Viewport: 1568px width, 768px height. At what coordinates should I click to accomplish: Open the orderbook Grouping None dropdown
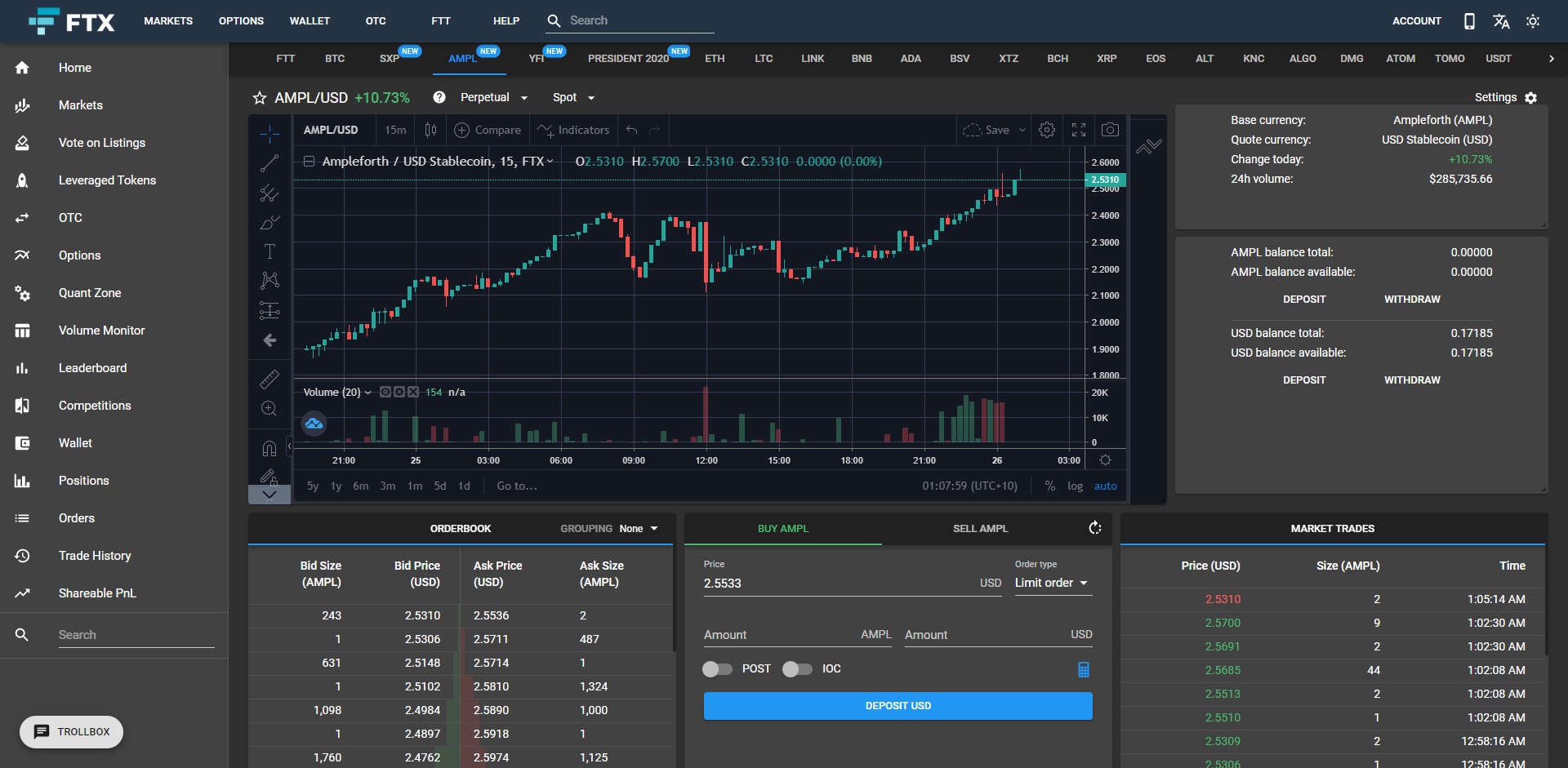639,529
